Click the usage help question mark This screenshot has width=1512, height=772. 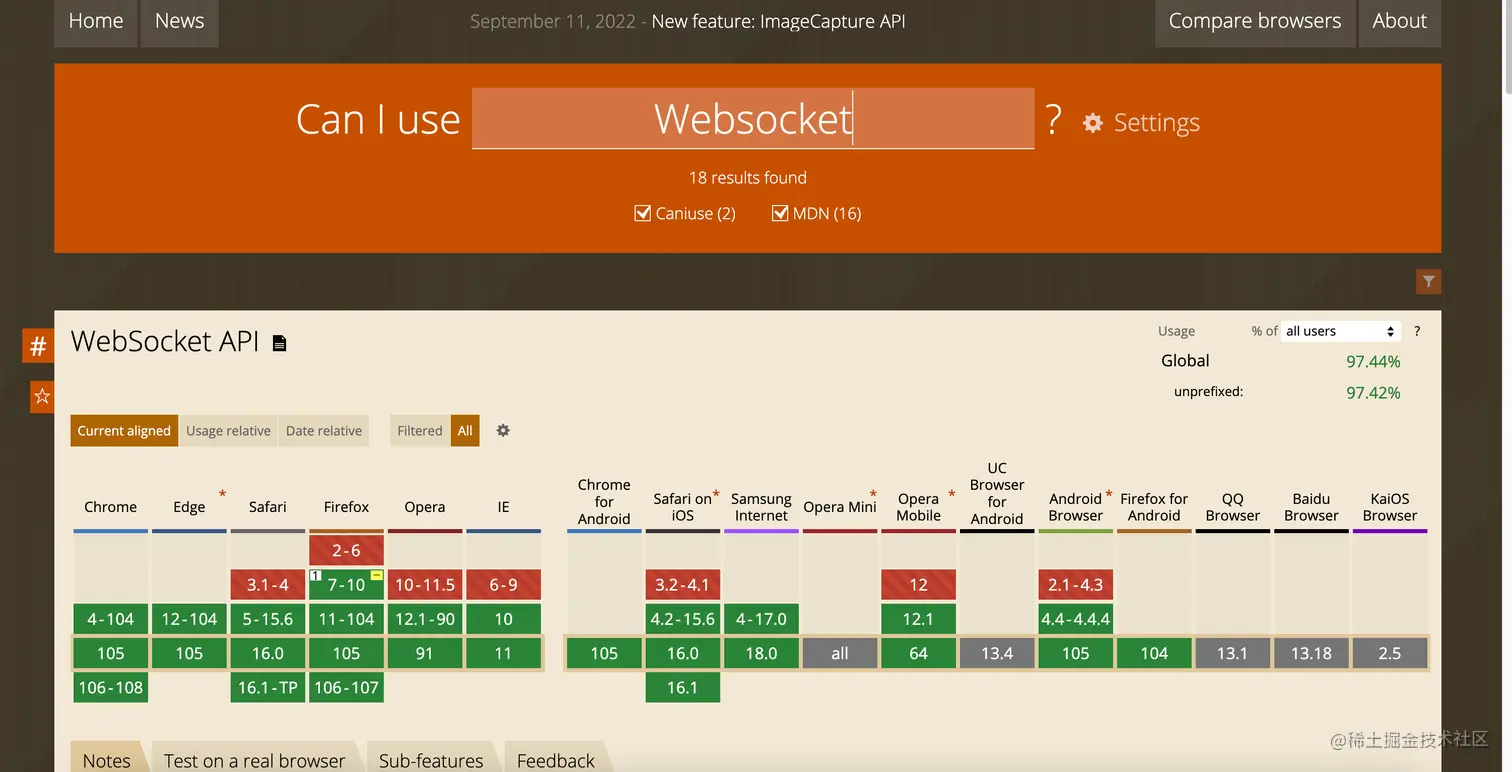1417,331
